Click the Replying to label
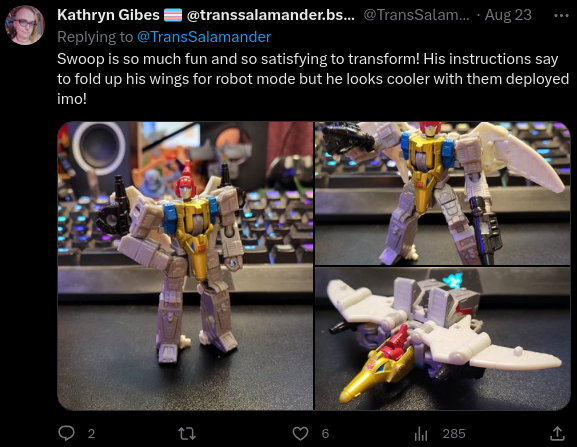Image resolution: width=577 pixels, height=447 pixels. tap(95, 37)
